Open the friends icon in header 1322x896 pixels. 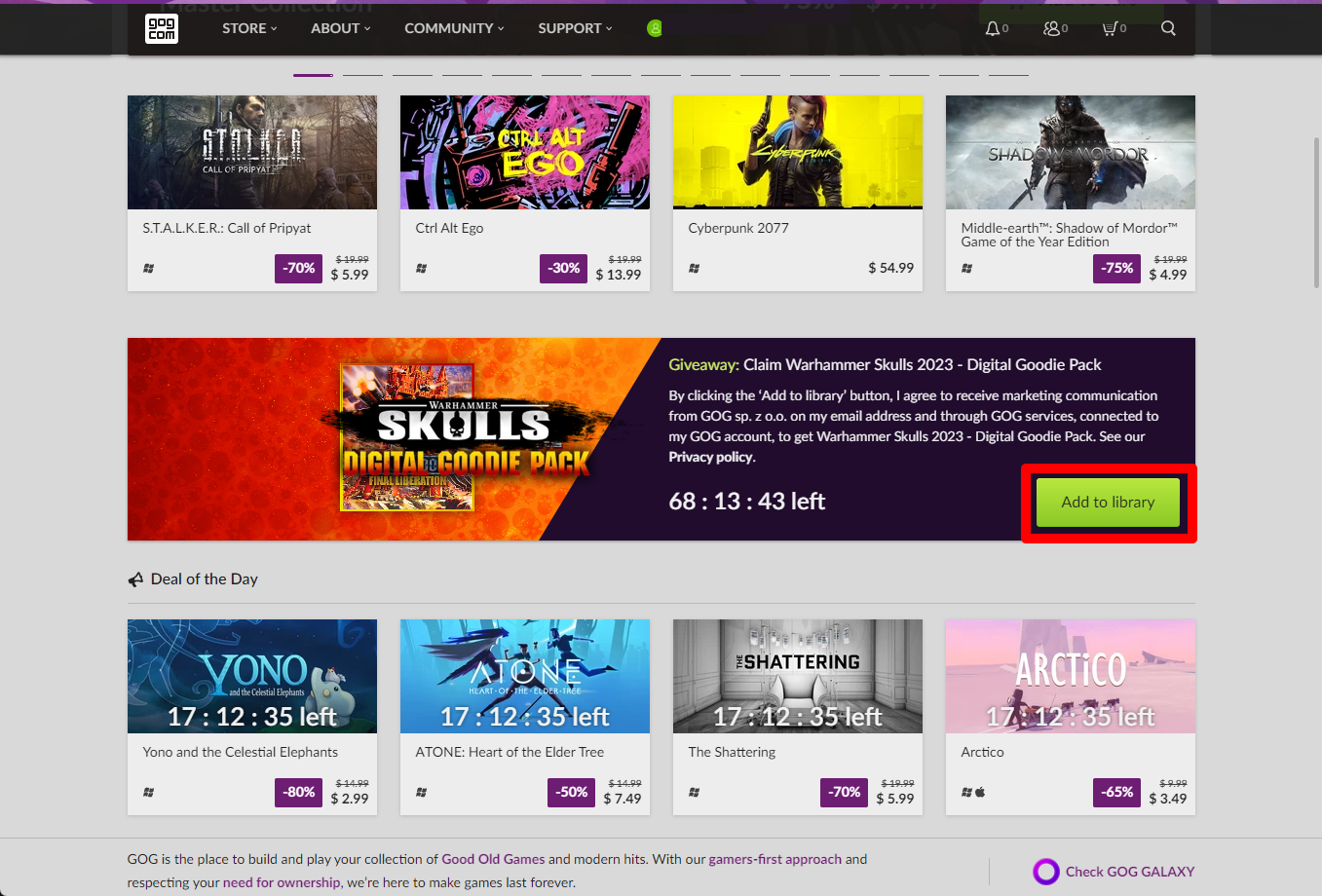[1051, 28]
